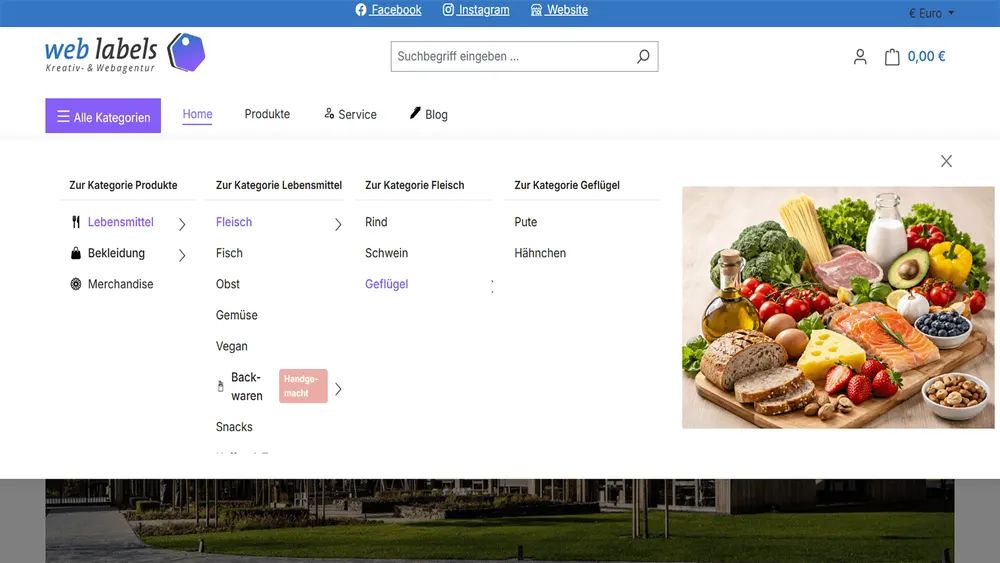The image size is (1000, 563).
Task: Select the Geflügel meat category
Action: 386,284
